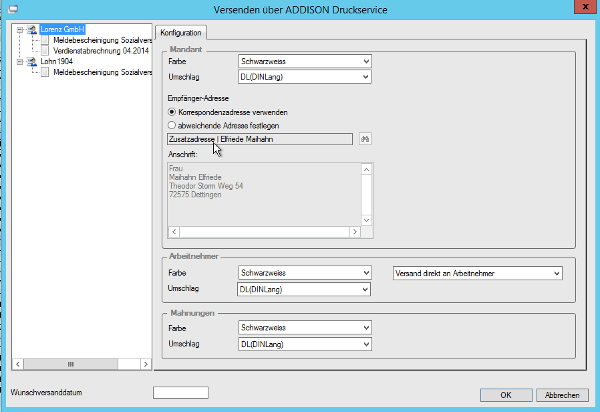Click Anschrift box scroll-down arrow
The image size is (600, 412).
[x=367, y=220]
